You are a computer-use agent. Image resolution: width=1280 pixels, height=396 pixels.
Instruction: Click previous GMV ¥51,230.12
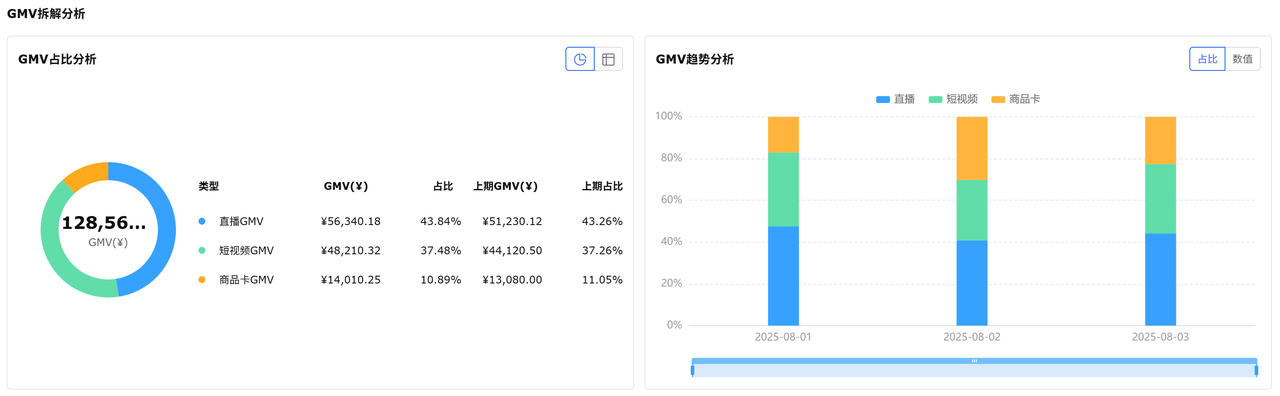pyautogui.click(x=512, y=221)
